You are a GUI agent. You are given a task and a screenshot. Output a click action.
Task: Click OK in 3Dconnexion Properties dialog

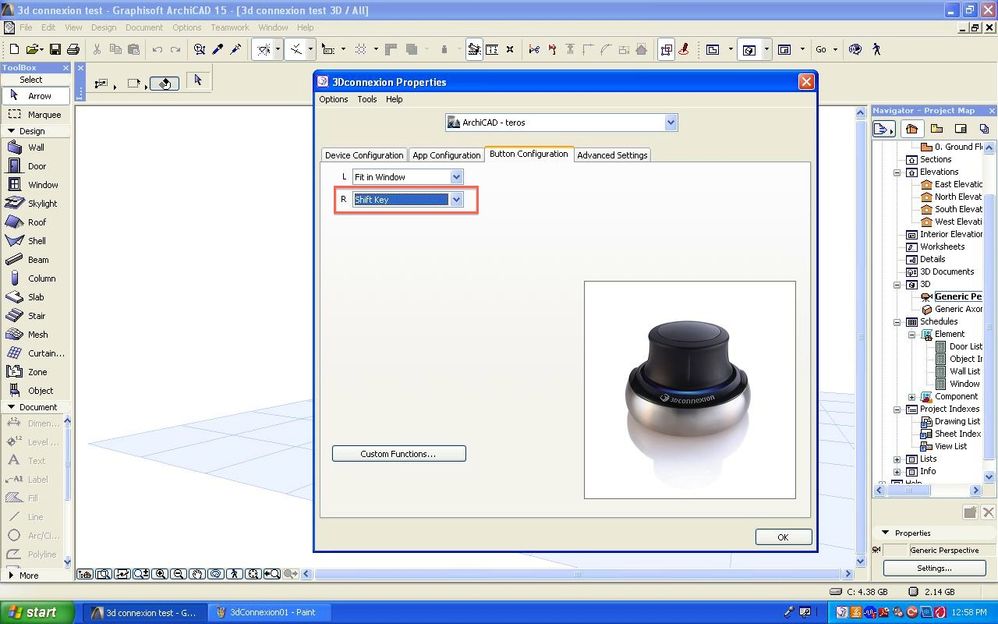784,537
